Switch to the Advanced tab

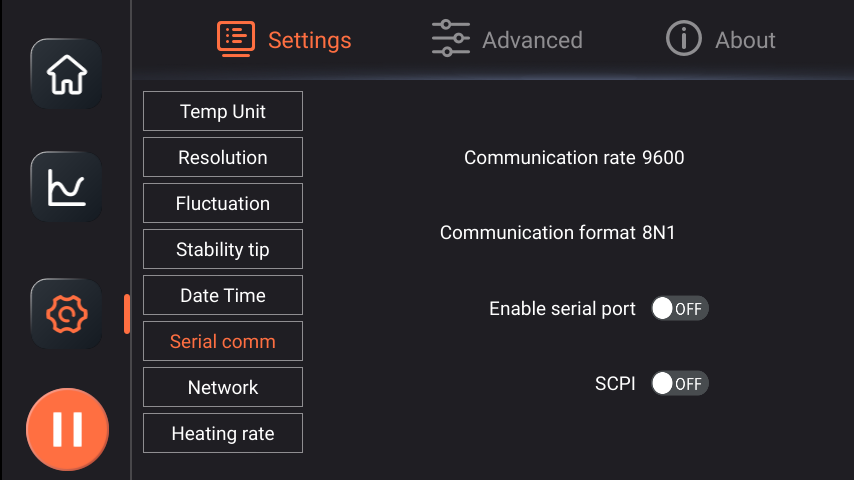531,40
